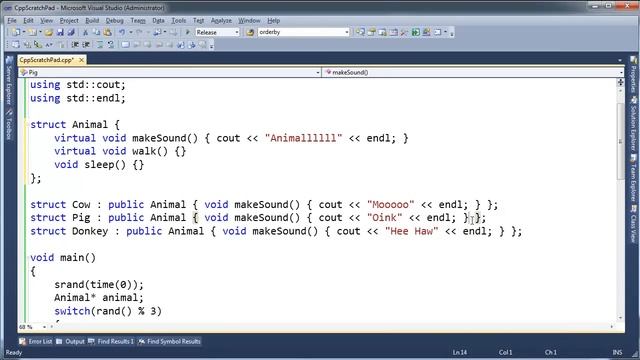Open the Class View side tab
The image size is (640, 360).
coord(633,224)
